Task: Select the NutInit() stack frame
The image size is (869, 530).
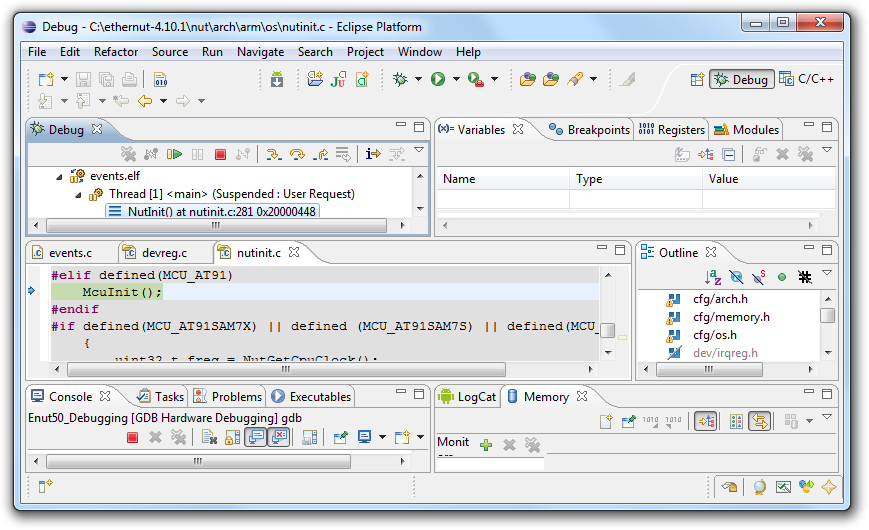Action: tap(213, 211)
